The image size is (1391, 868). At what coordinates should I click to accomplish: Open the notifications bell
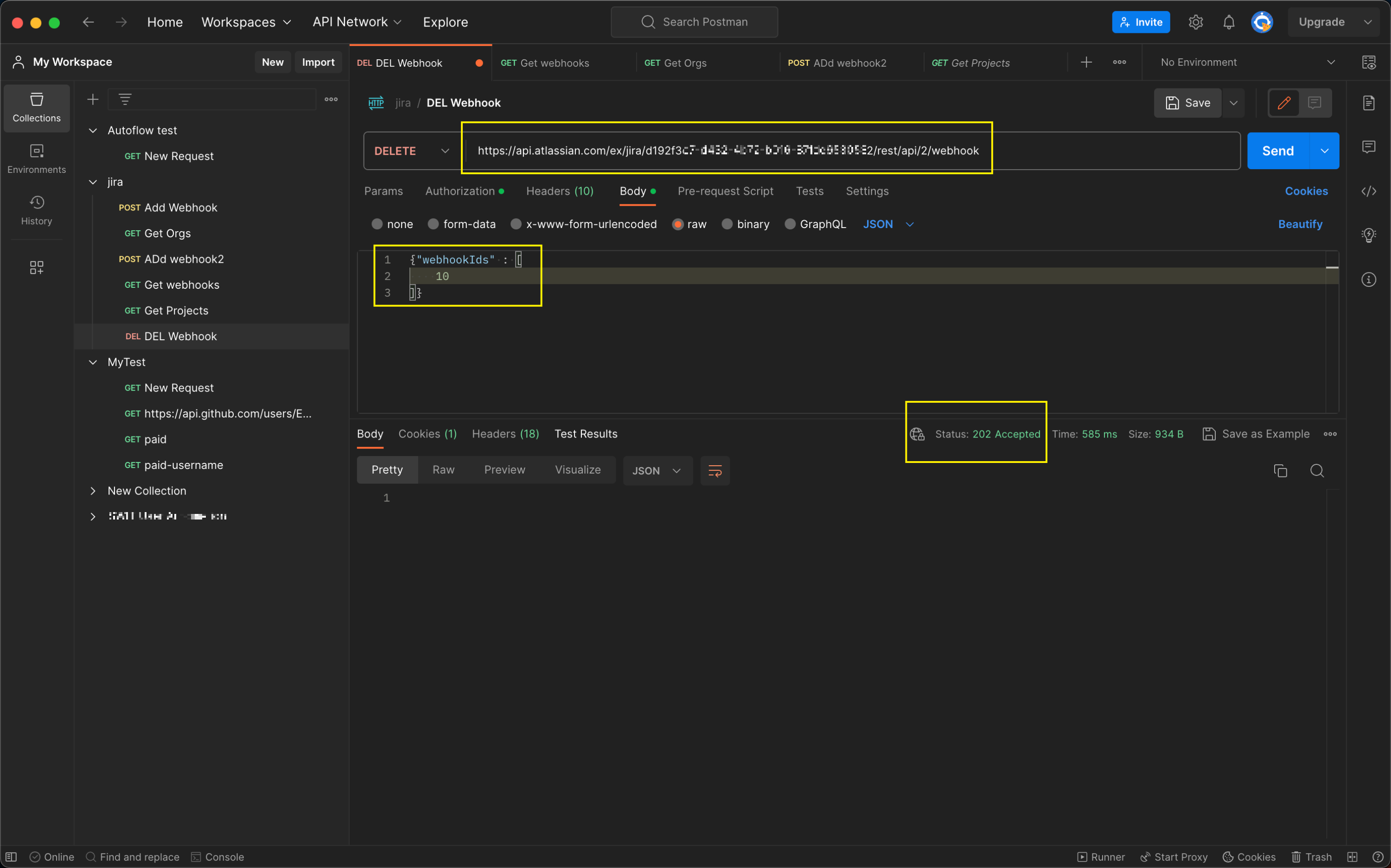point(1228,22)
